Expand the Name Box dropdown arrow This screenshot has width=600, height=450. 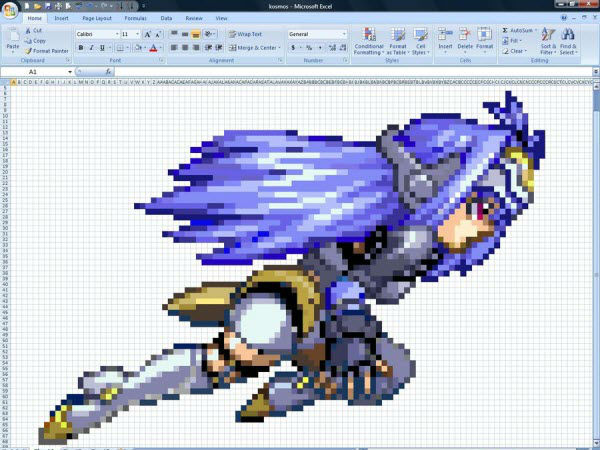(69, 72)
